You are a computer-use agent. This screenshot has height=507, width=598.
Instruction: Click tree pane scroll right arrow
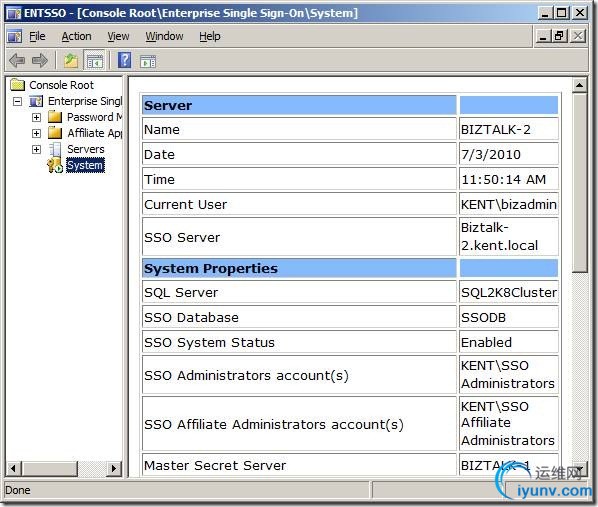(114, 468)
